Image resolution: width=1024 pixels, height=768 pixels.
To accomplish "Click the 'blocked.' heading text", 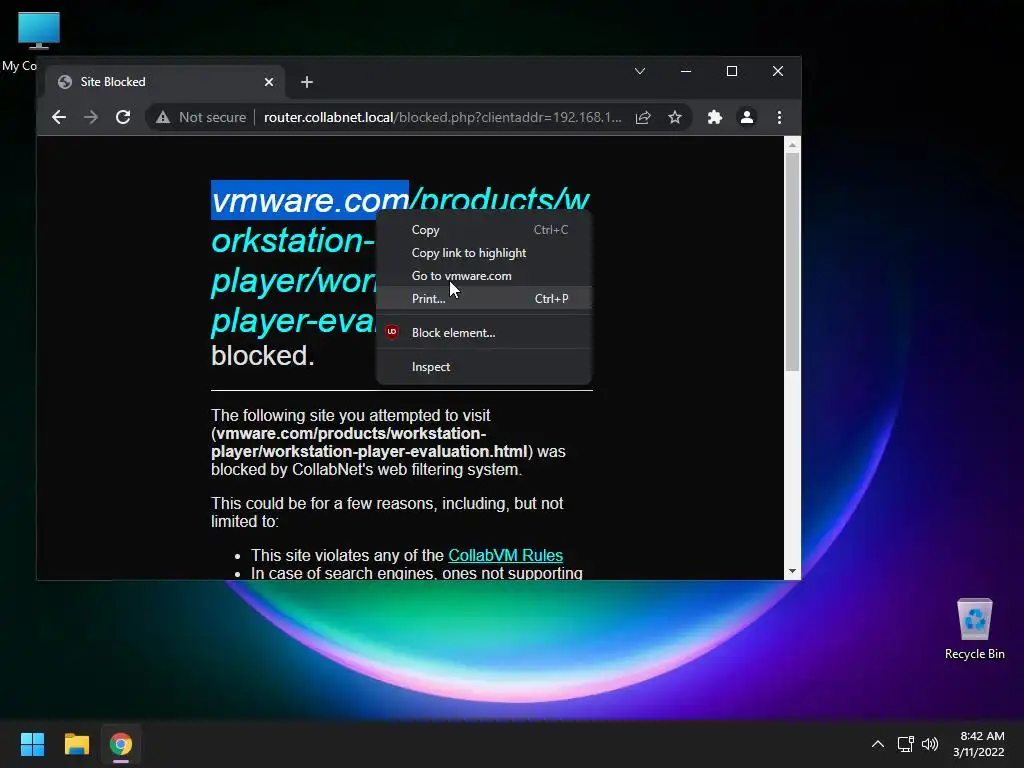I will coord(263,356).
